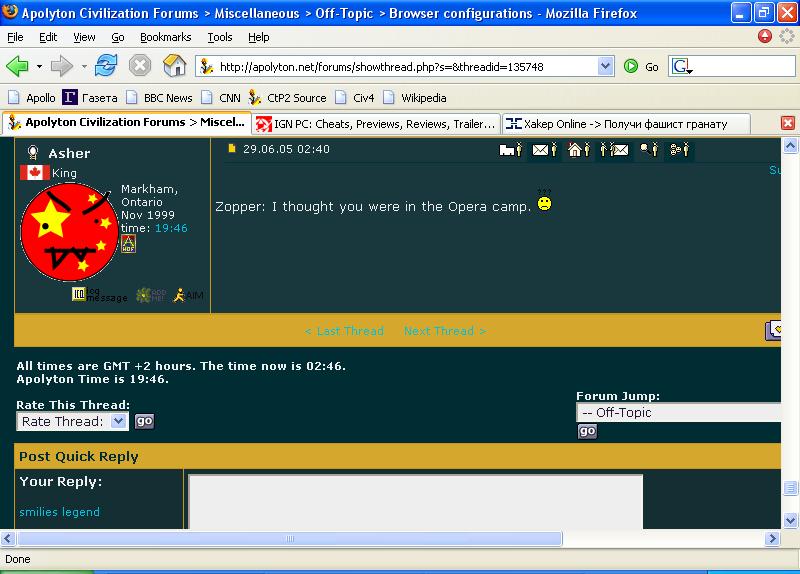800x574 pixels.
Task: Click the green Back arrow button
Action: (x=17, y=66)
